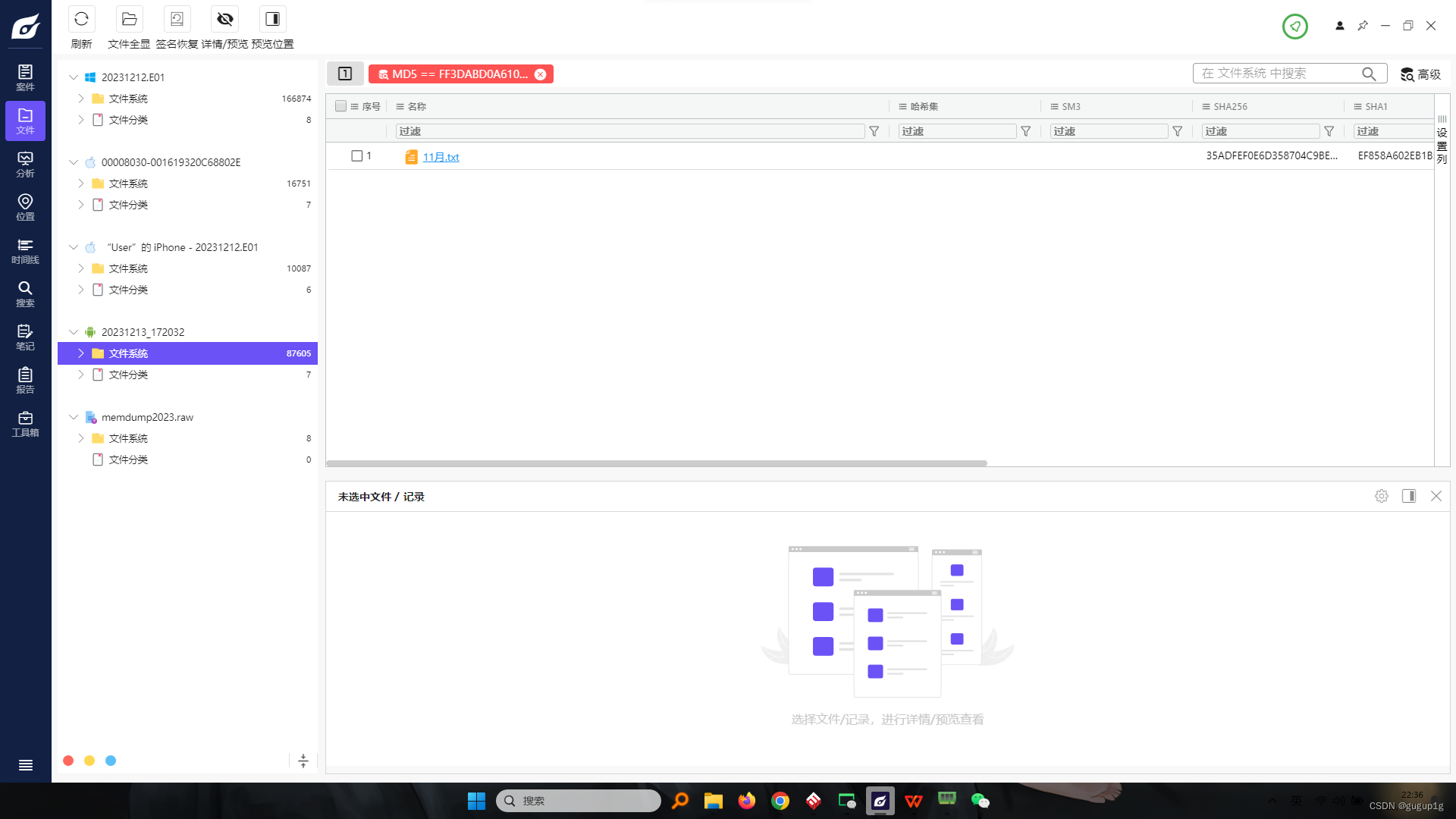Click the 笔记 sidebar icon
This screenshot has width=1456, height=819.
pyautogui.click(x=25, y=337)
